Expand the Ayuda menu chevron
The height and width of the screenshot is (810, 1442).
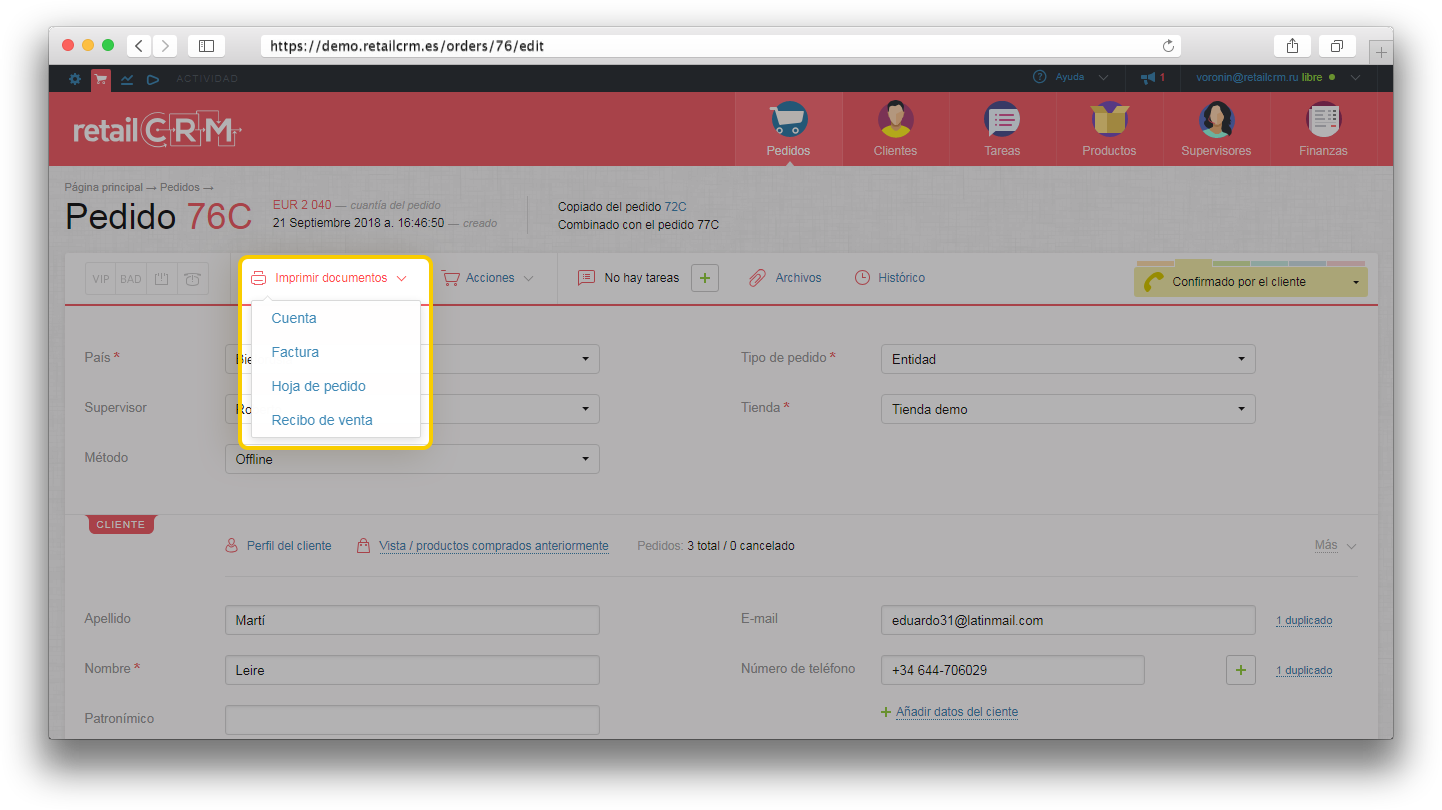pyautogui.click(x=1104, y=77)
